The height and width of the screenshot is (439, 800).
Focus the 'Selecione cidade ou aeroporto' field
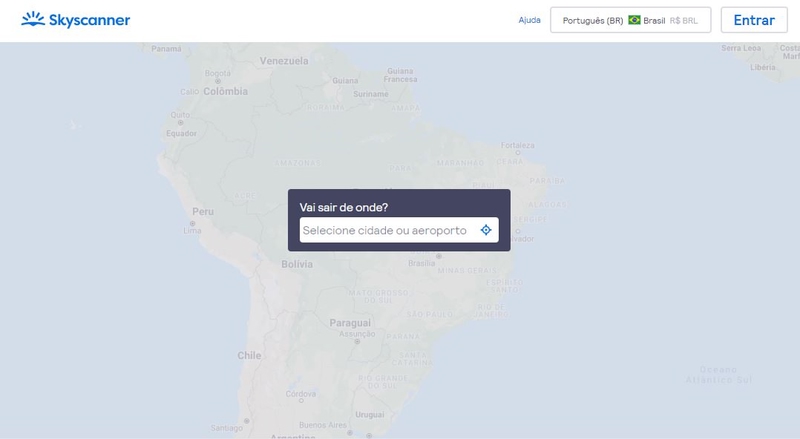(x=385, y=230)
